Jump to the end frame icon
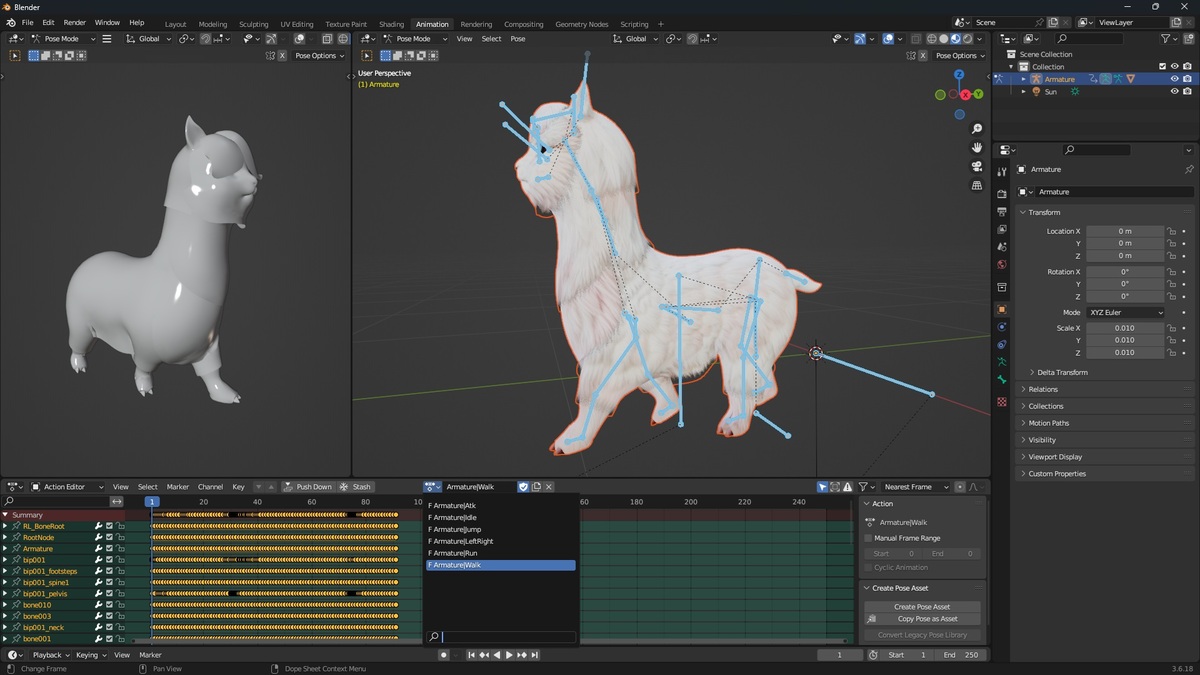Viewport: 1200px width, 675px height. [535, 655]
